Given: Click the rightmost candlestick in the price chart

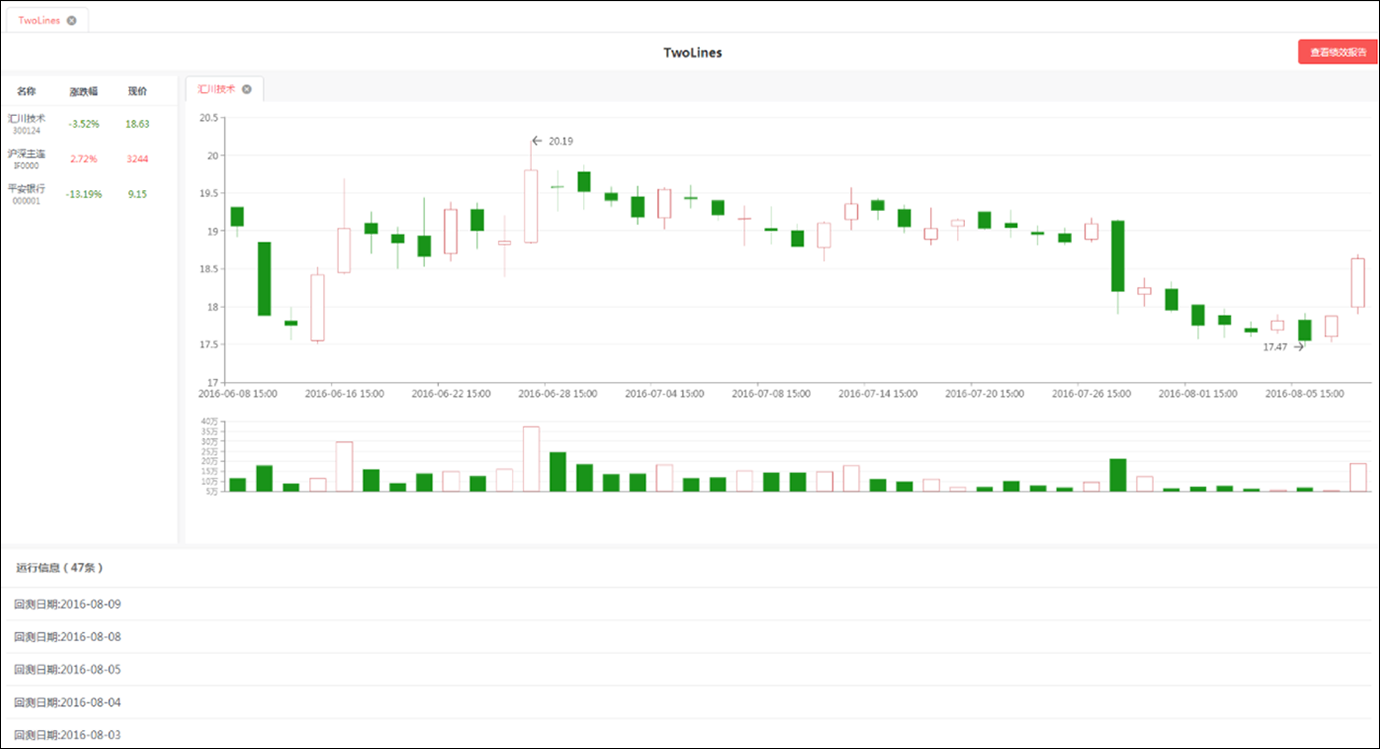Looking at the screenshot, I should (1357, 282).
